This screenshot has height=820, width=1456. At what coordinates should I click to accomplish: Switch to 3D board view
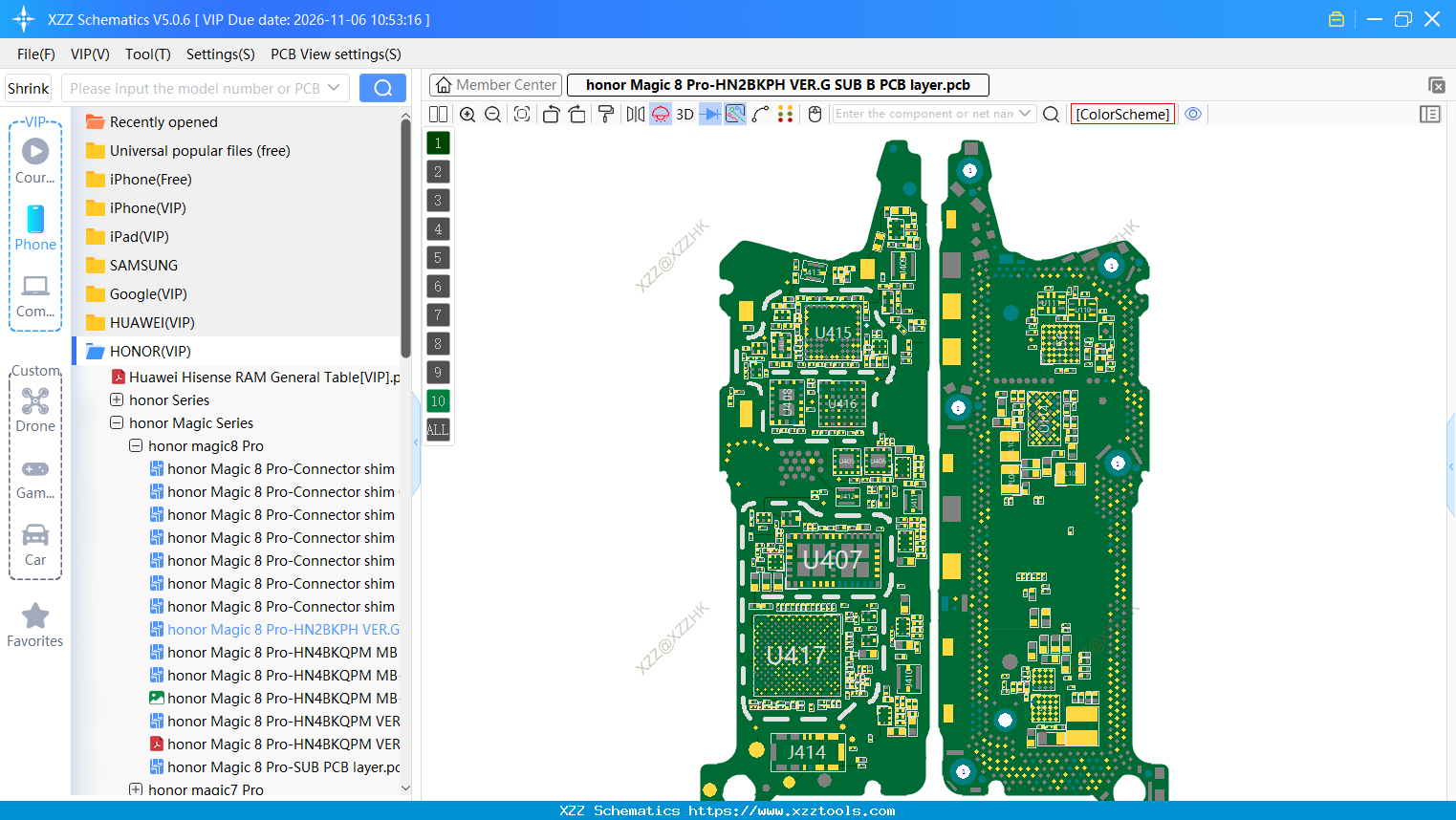pos(685,114)
